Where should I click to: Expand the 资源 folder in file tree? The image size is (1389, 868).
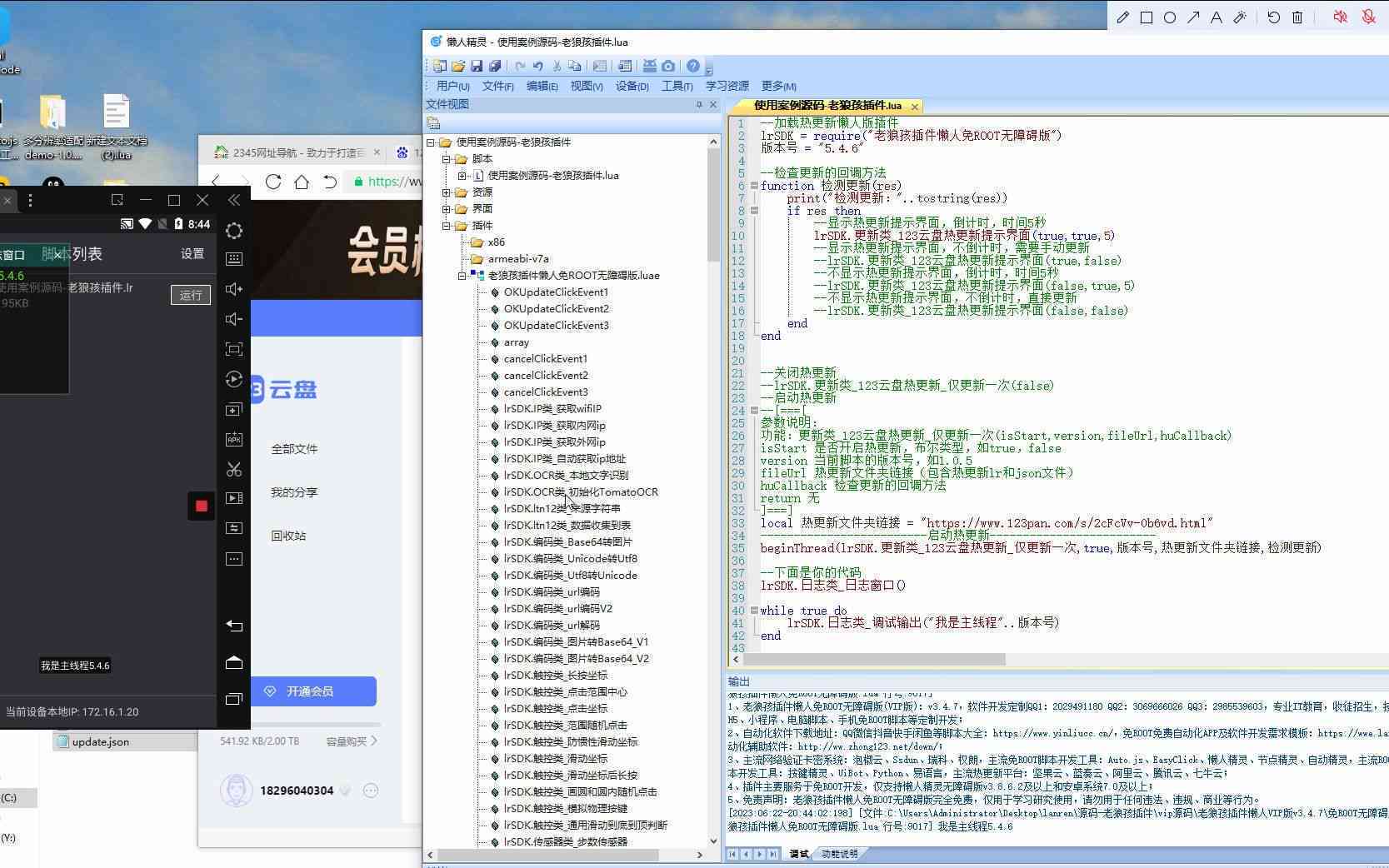pyautogui.click(x=447, y=192)
